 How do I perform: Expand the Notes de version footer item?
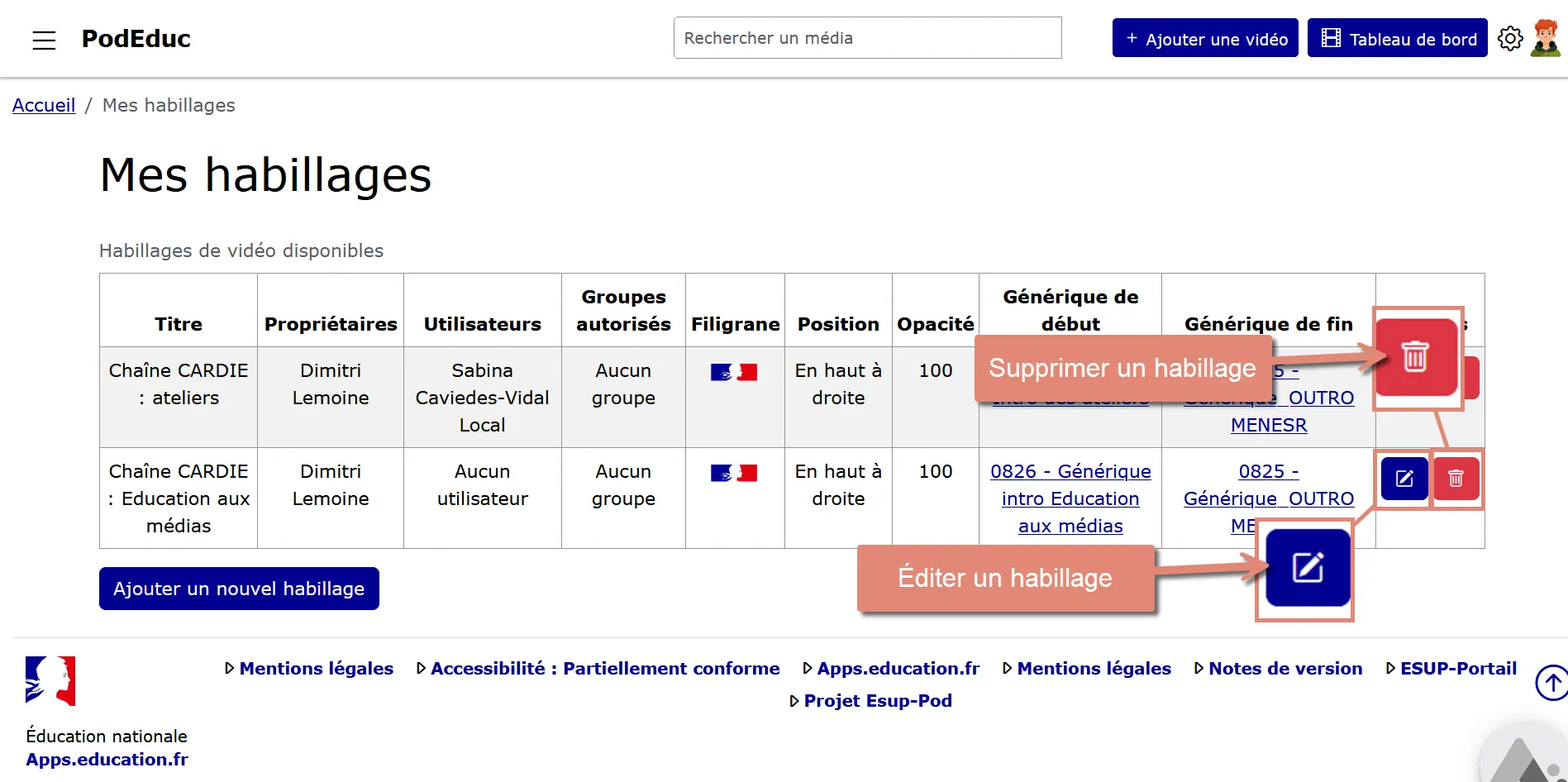pos(1279,668)
